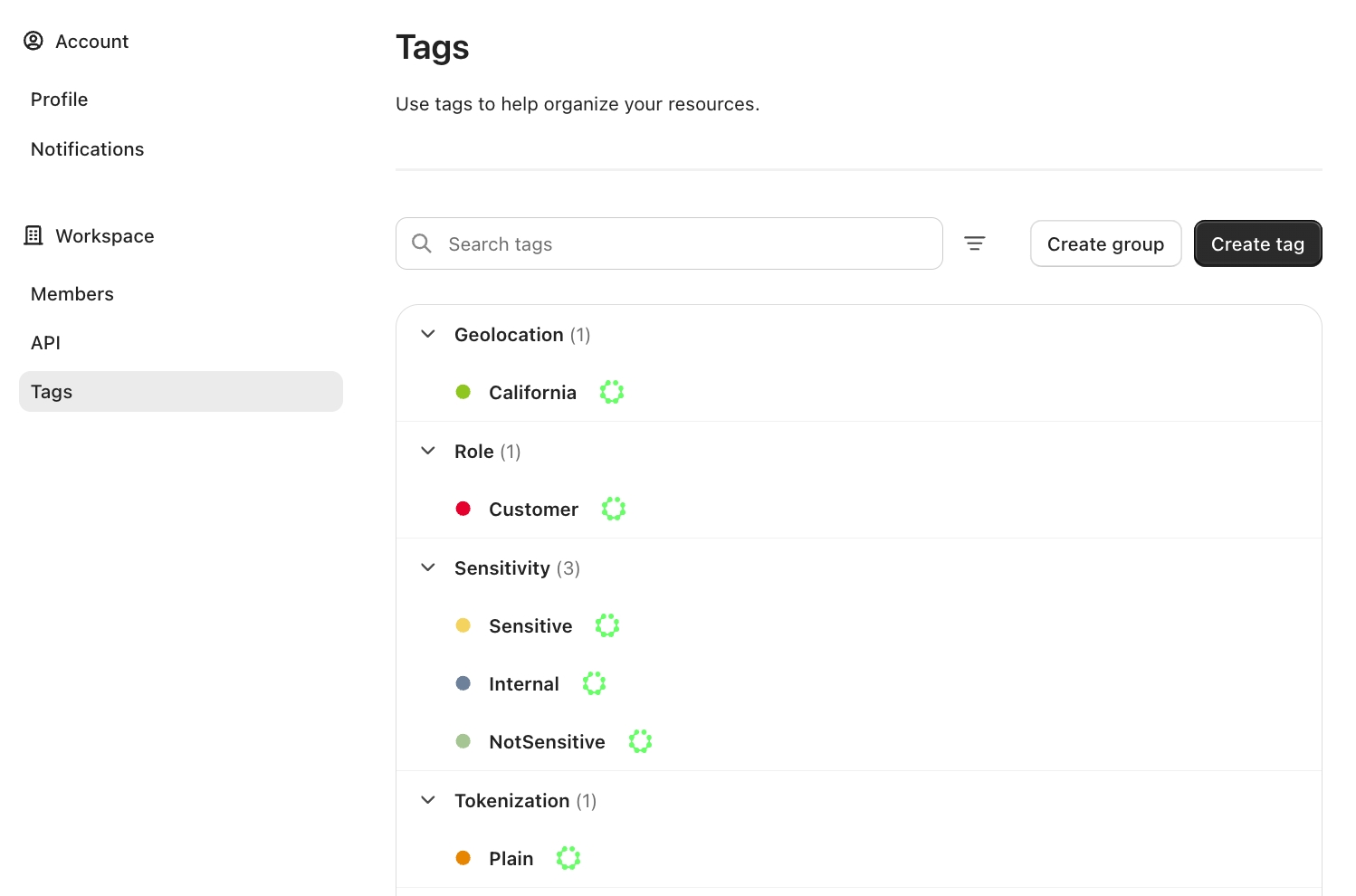This screenshot has height=896, width=1356.
Task: Click the green badge icon beside Internal
Action: [594, 683]
